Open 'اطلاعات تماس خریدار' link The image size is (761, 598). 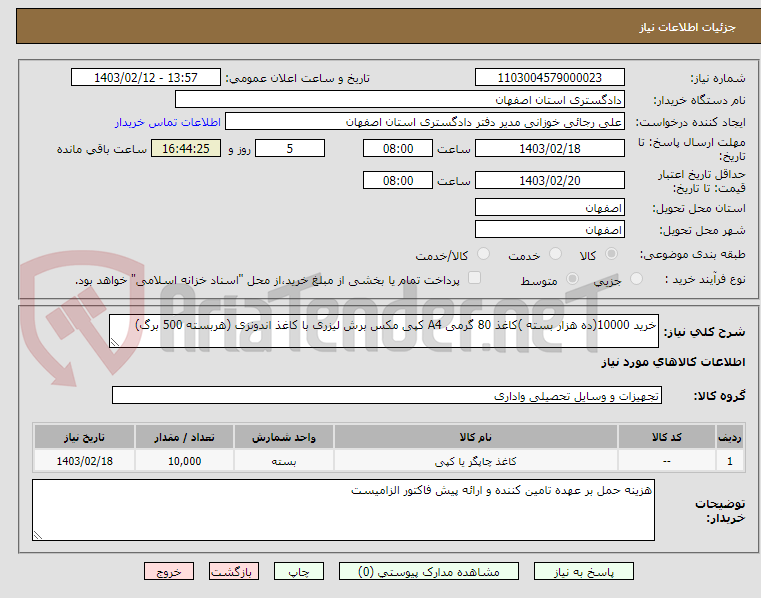pos(168,122)
